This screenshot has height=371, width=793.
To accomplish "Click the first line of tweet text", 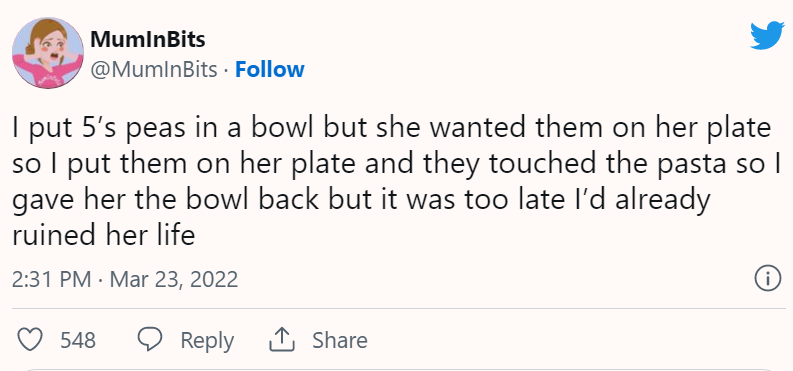I will click(x=392, y=129).
